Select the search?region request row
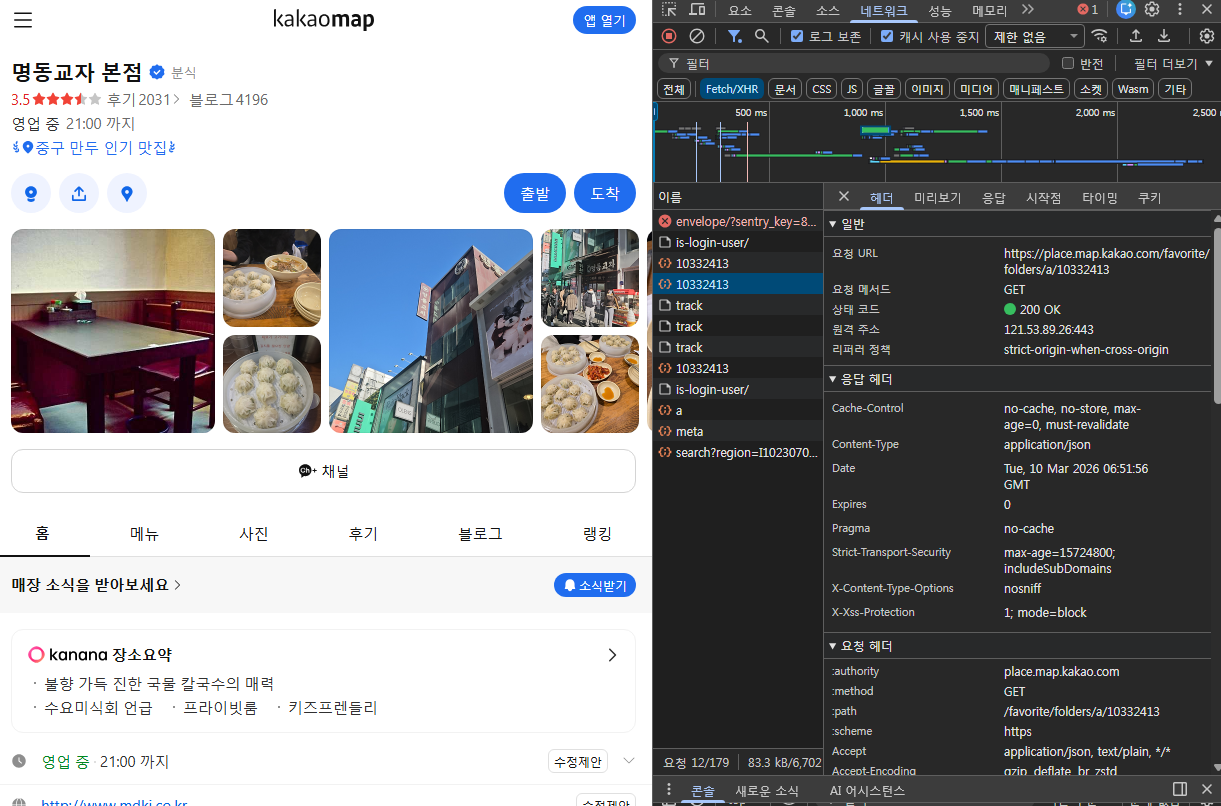Screen dimensions: 1221x806 (x=738, y=452)
